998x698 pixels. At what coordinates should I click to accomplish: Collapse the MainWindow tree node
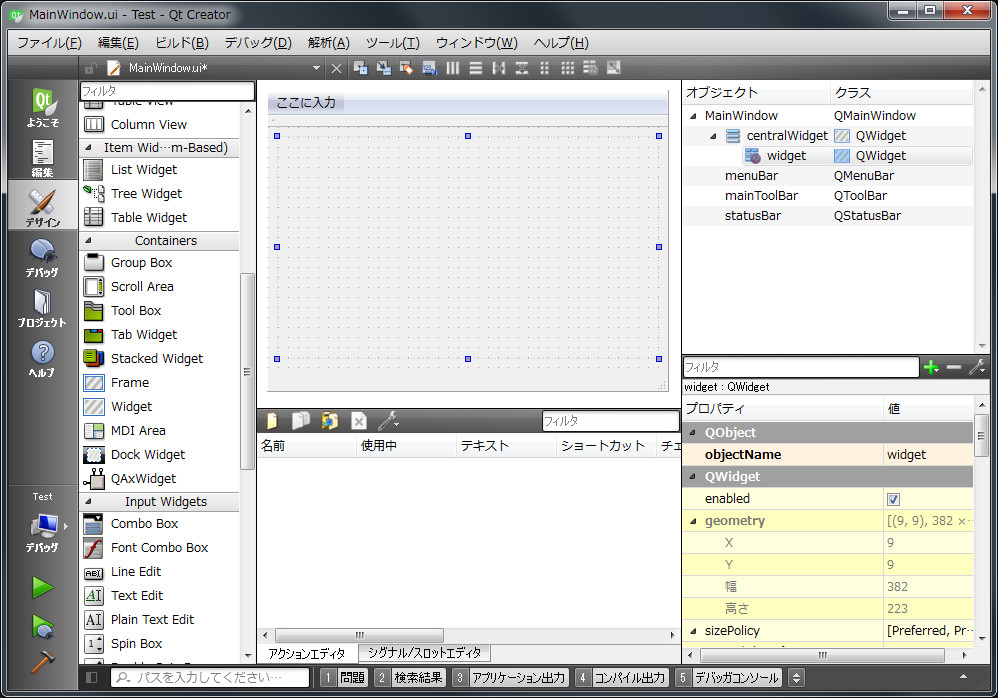(x=693, y=116)
